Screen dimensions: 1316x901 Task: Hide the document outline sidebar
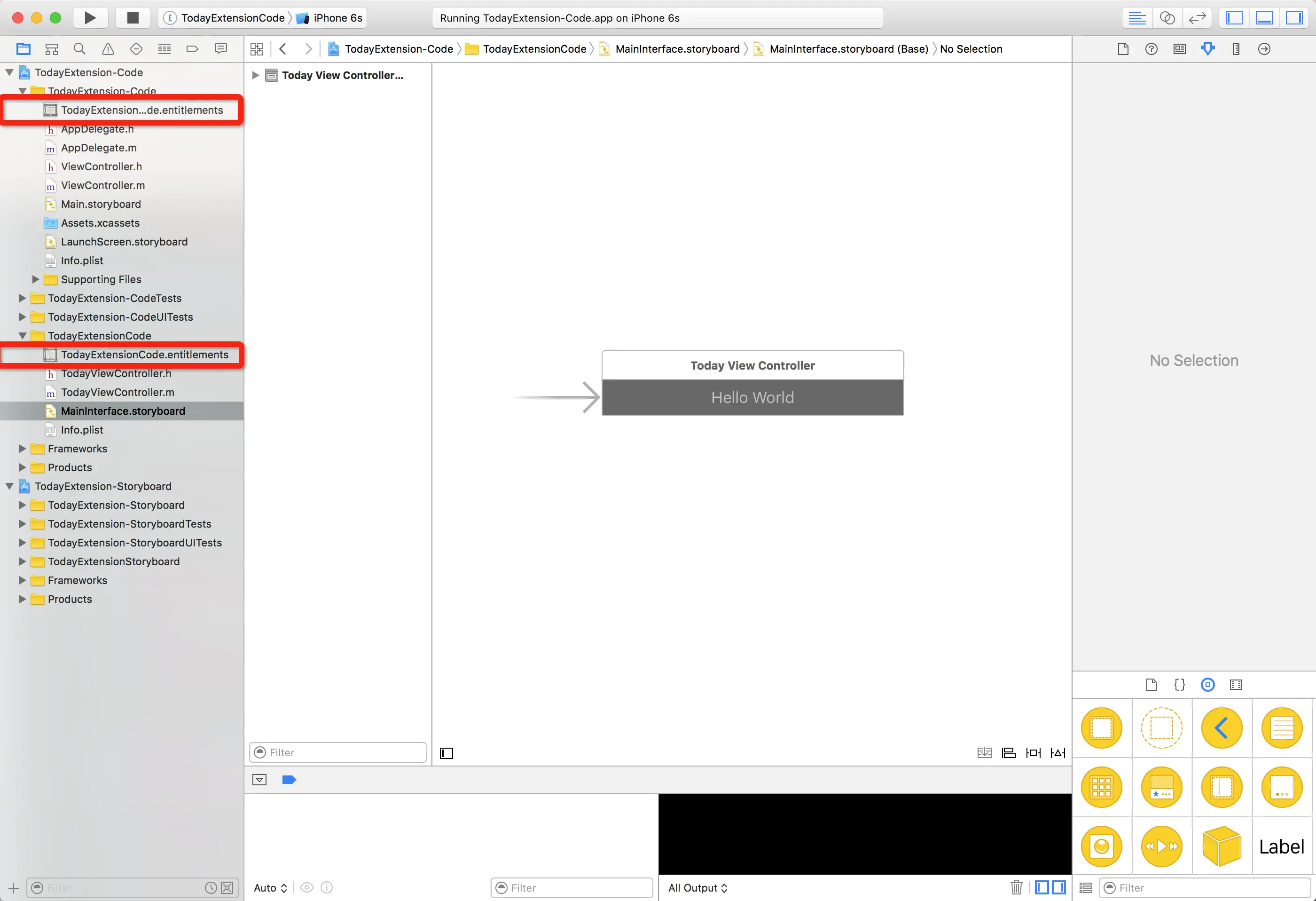tap(446, 753)
